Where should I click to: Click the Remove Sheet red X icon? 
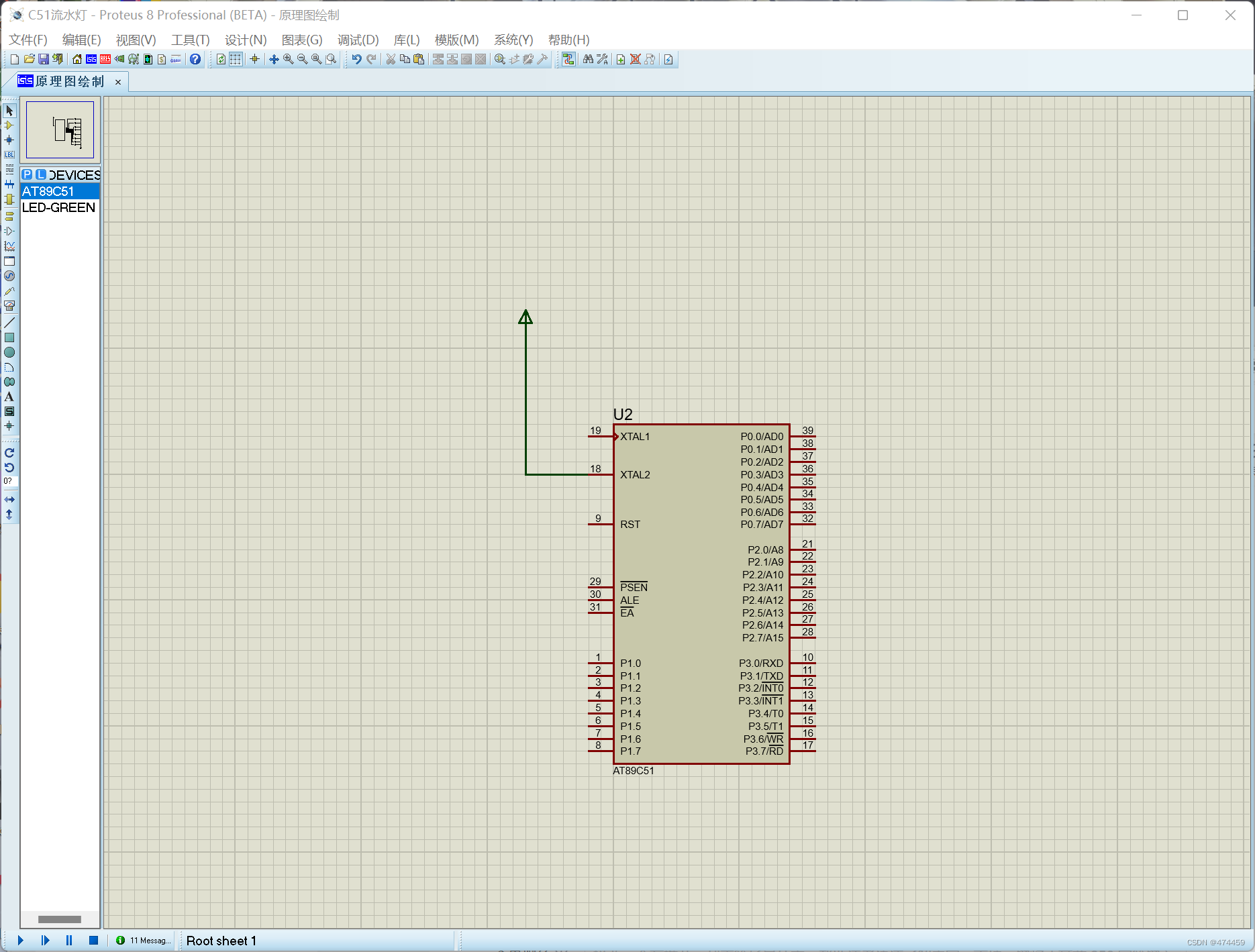[x=635, y=59]
